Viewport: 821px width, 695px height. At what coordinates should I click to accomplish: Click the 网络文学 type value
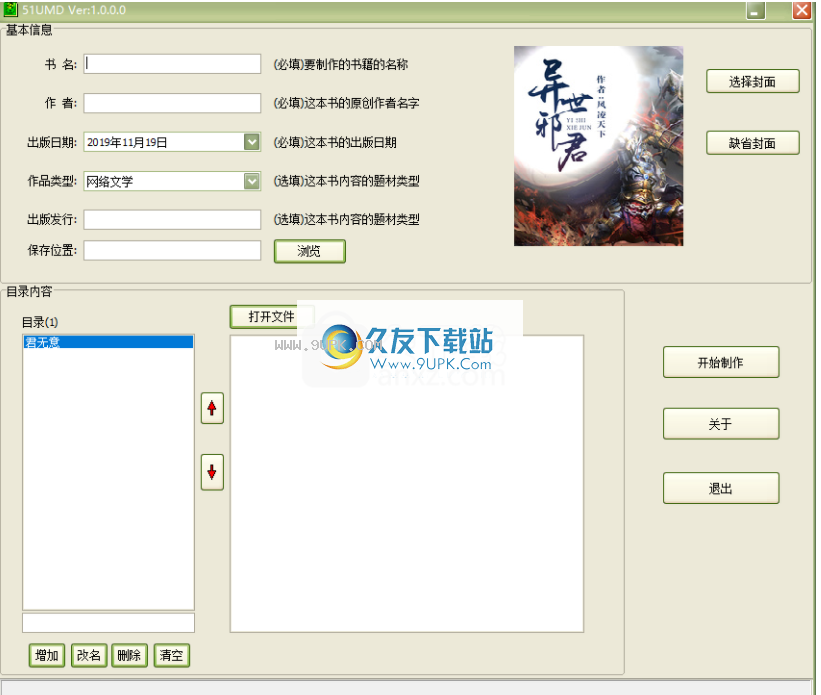coord(110,182)
